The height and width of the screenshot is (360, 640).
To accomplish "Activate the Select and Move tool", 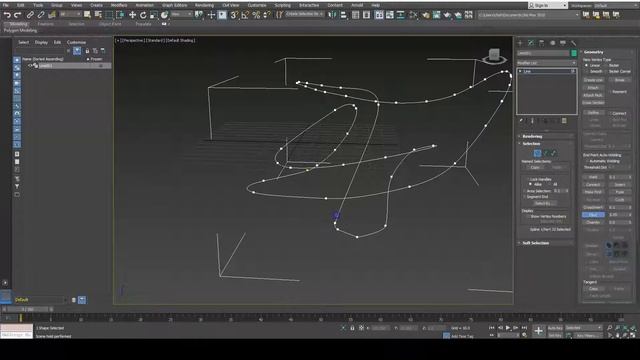I will 132,15.
